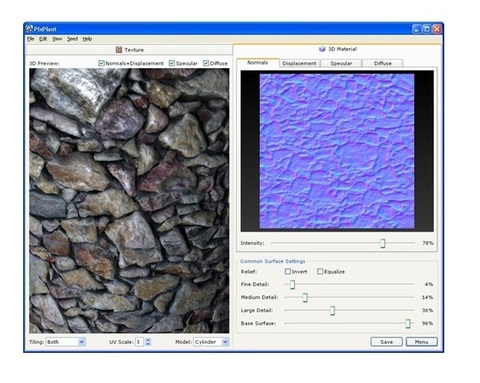Image resolution: width=480 pixels, height=383 pixels.
Task: Switch to the Normals tab
Action: pos(258,63)
